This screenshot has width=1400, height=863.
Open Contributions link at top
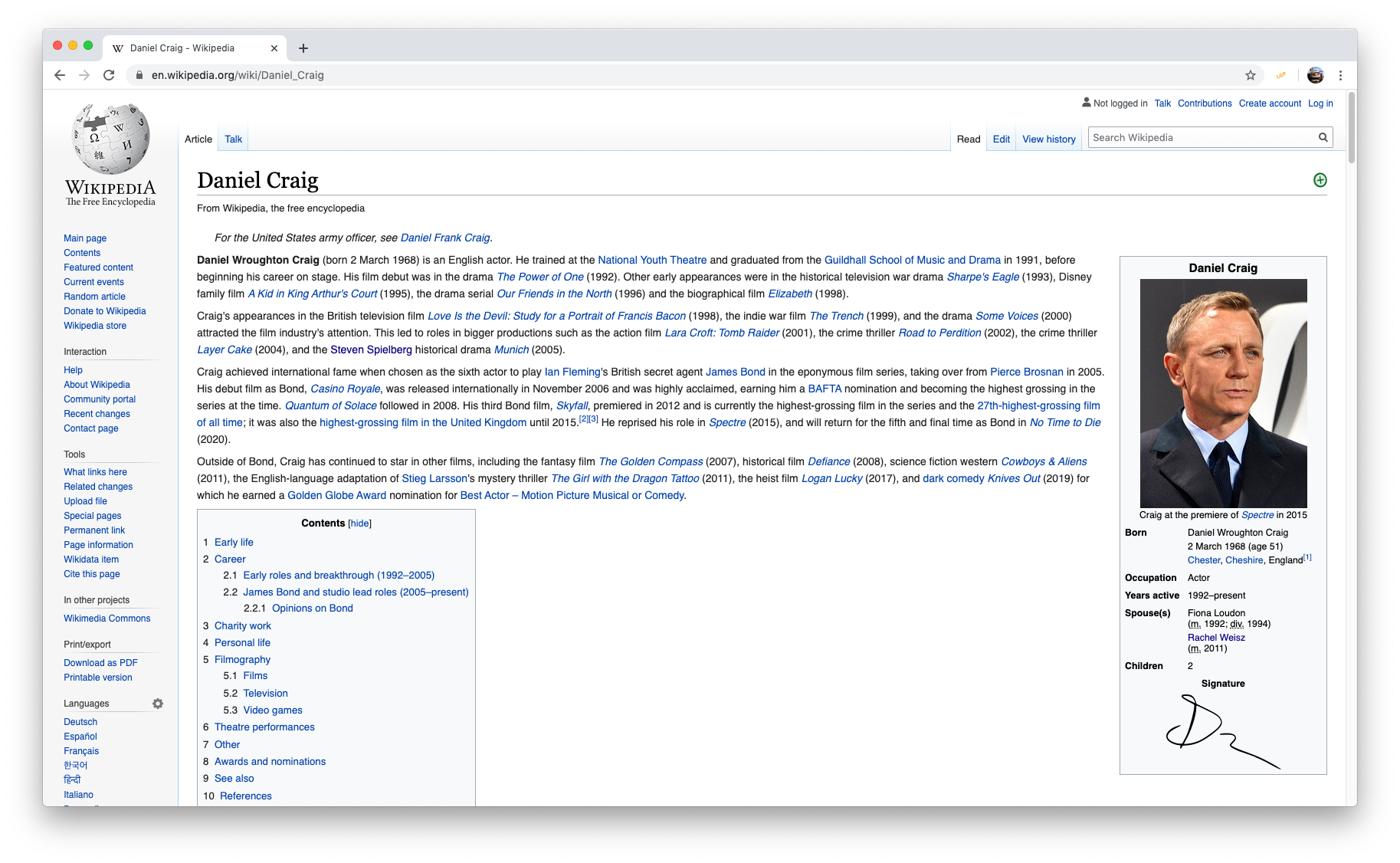point(1205,103)
